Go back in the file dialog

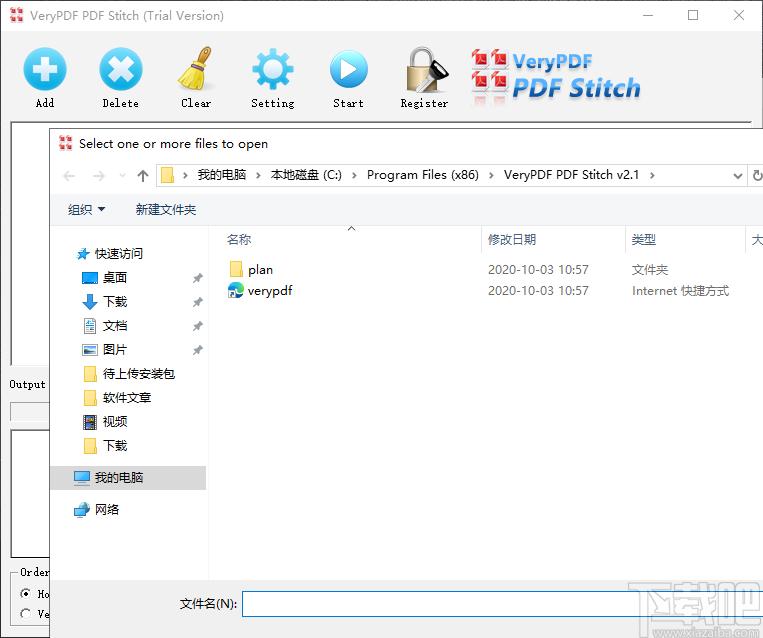tap(69, 176)
